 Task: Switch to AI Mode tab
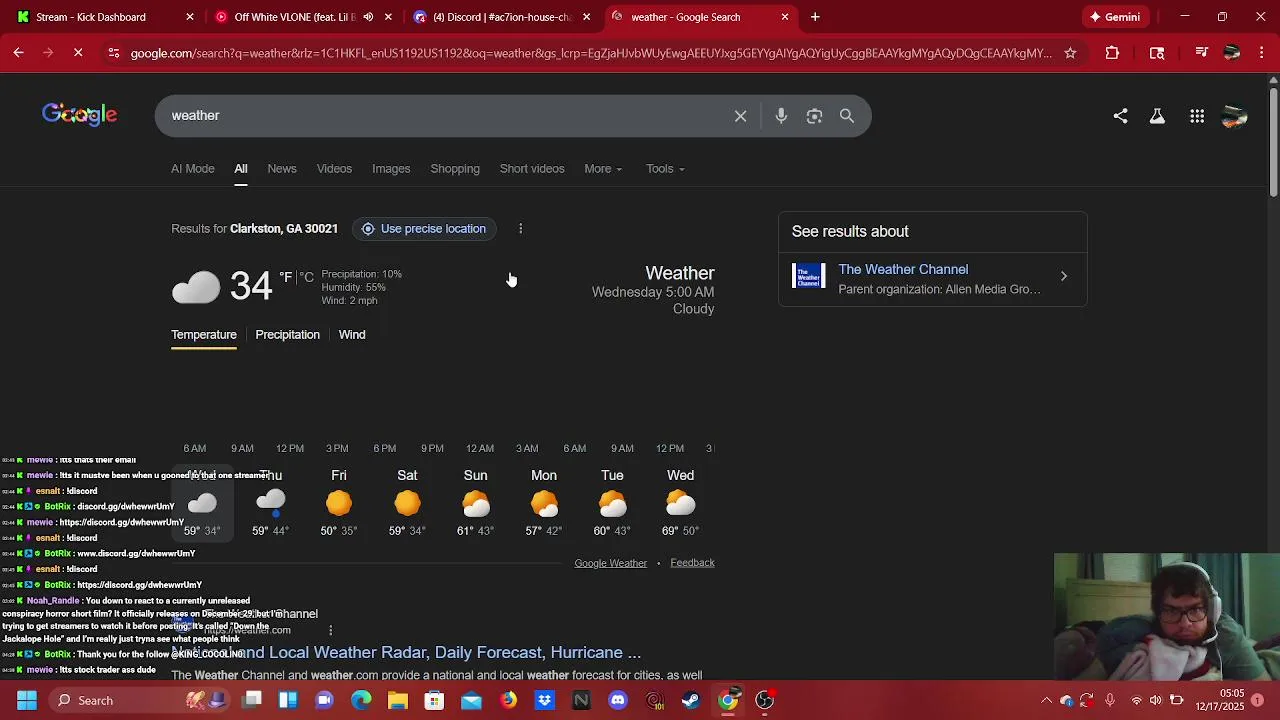(x=193, y=169)
